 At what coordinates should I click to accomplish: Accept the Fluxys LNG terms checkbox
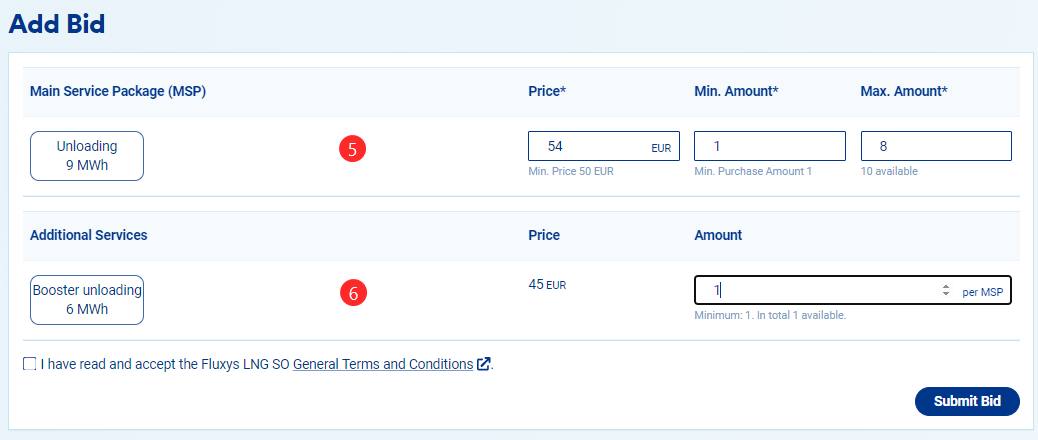[29, 365]
